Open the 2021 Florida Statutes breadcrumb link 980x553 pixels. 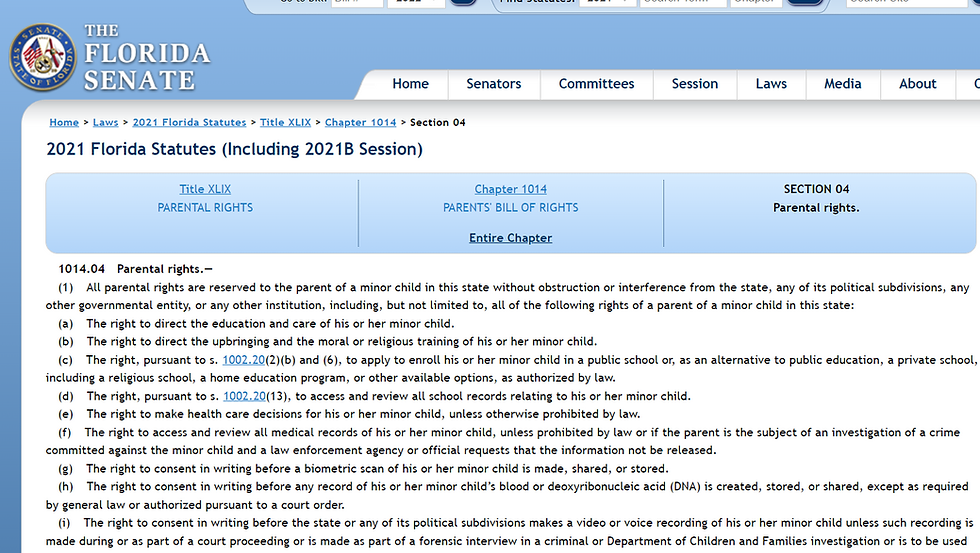click(189, 122)
